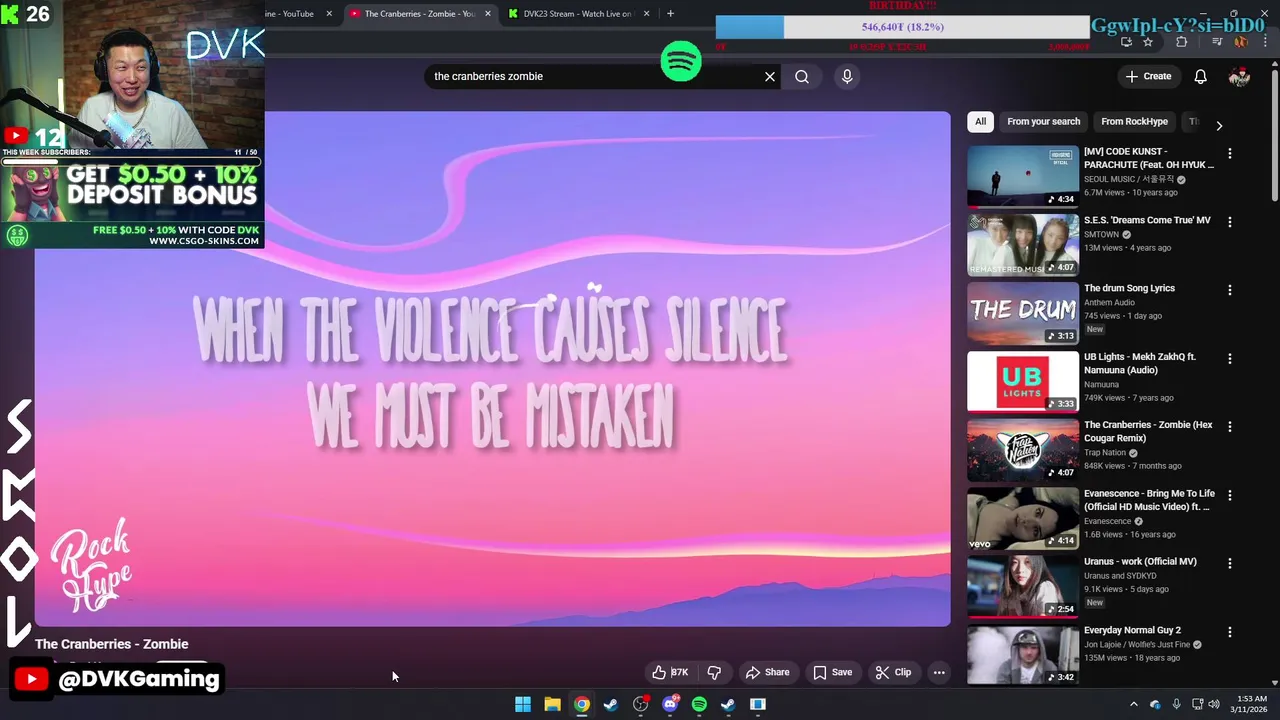Image resolution: width=1280 pixels, height=720 pixels.
Task: Open the Chrome profile avatar
Action: pyautogui.click(x=1241, y=42)
